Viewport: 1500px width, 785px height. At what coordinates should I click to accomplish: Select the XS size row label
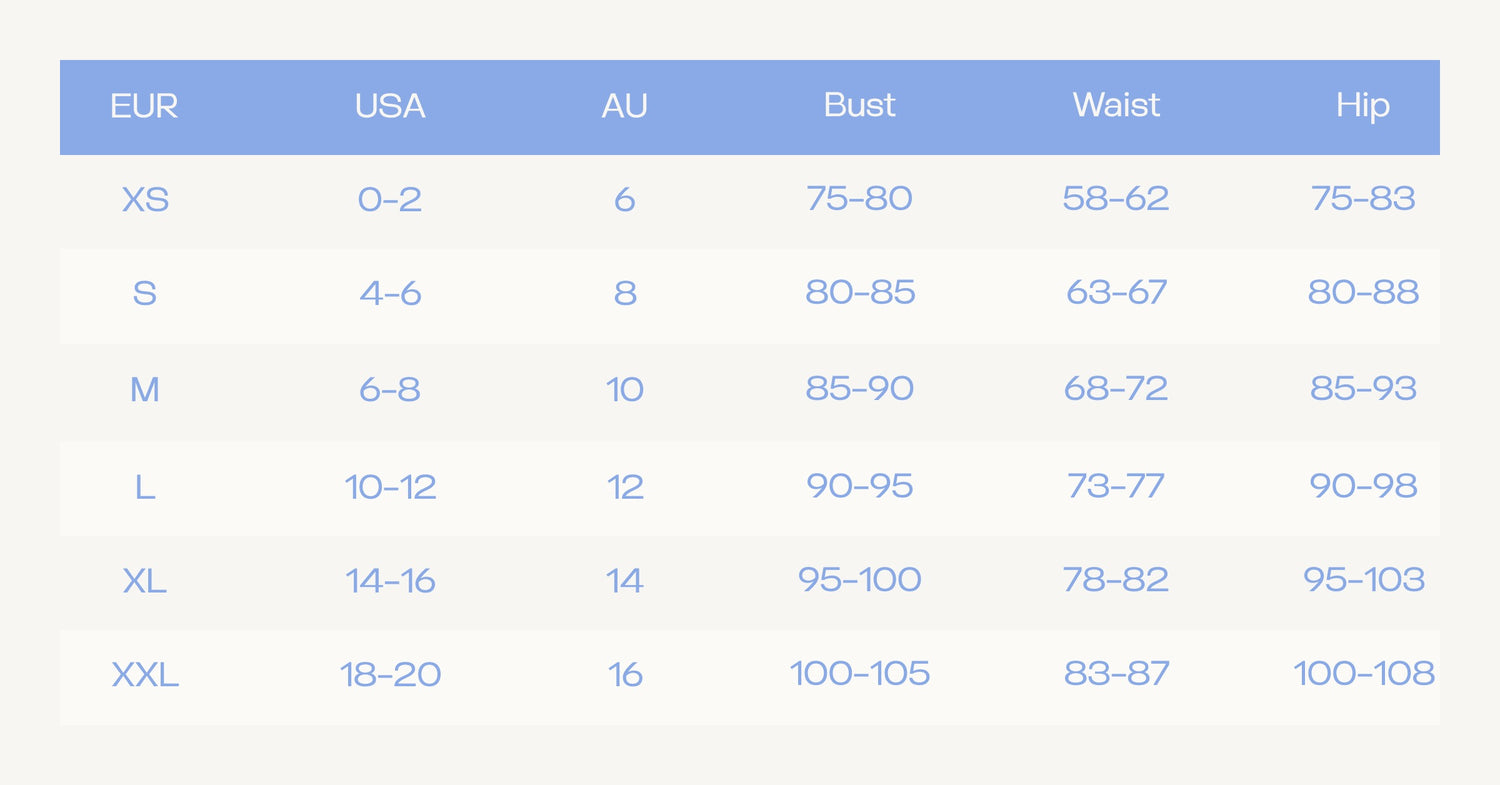[145, 200]
